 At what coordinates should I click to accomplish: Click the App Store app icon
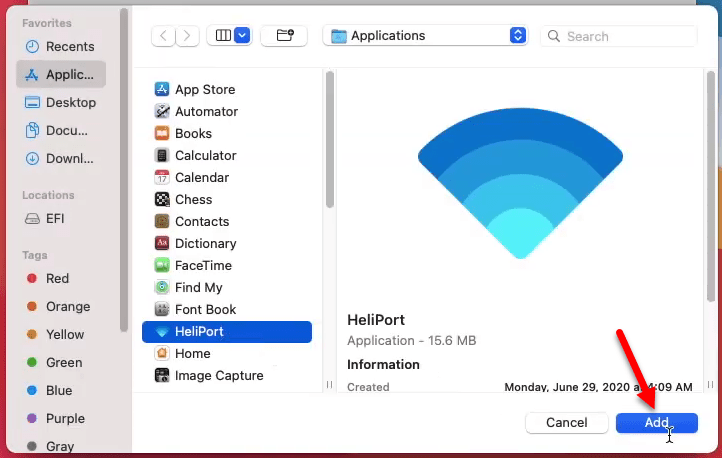pyautogui.click(x=162, y=89)
